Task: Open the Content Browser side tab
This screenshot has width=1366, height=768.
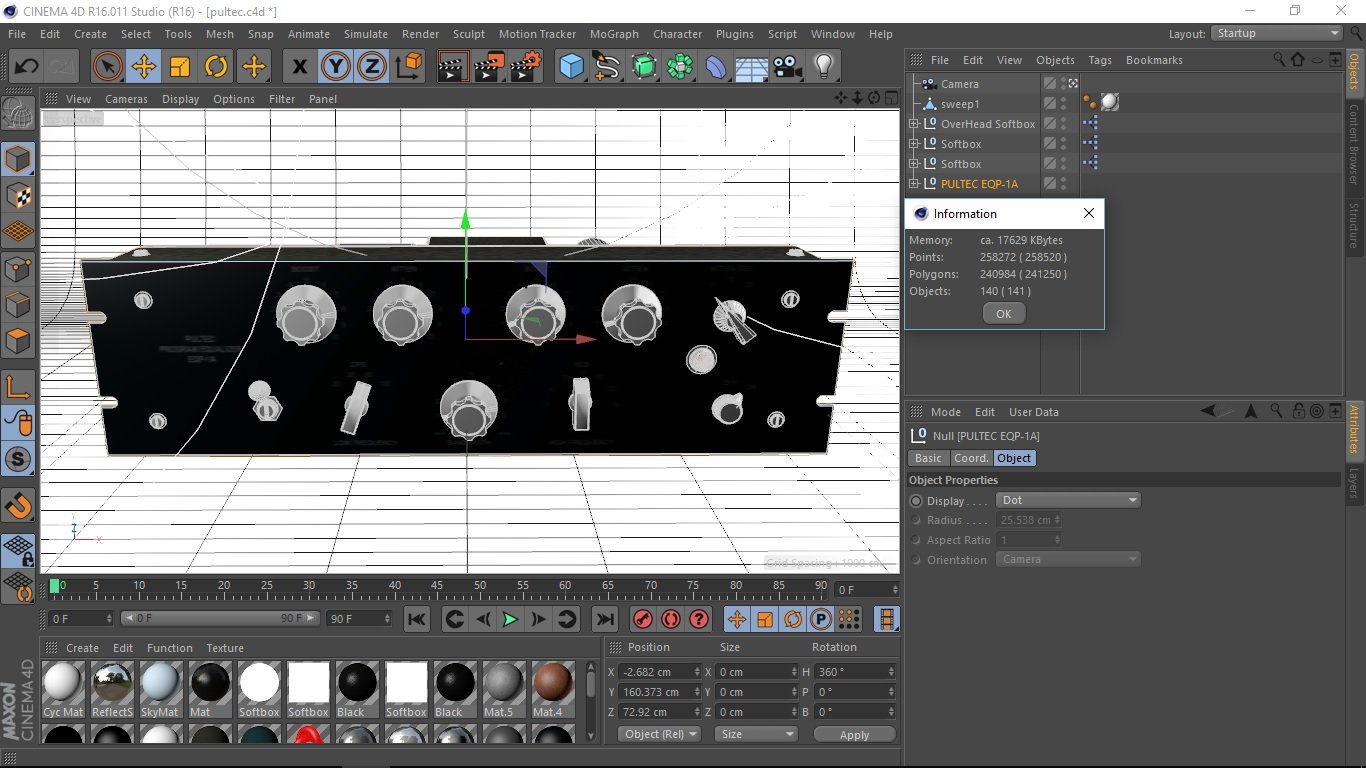Action: 1354,143
